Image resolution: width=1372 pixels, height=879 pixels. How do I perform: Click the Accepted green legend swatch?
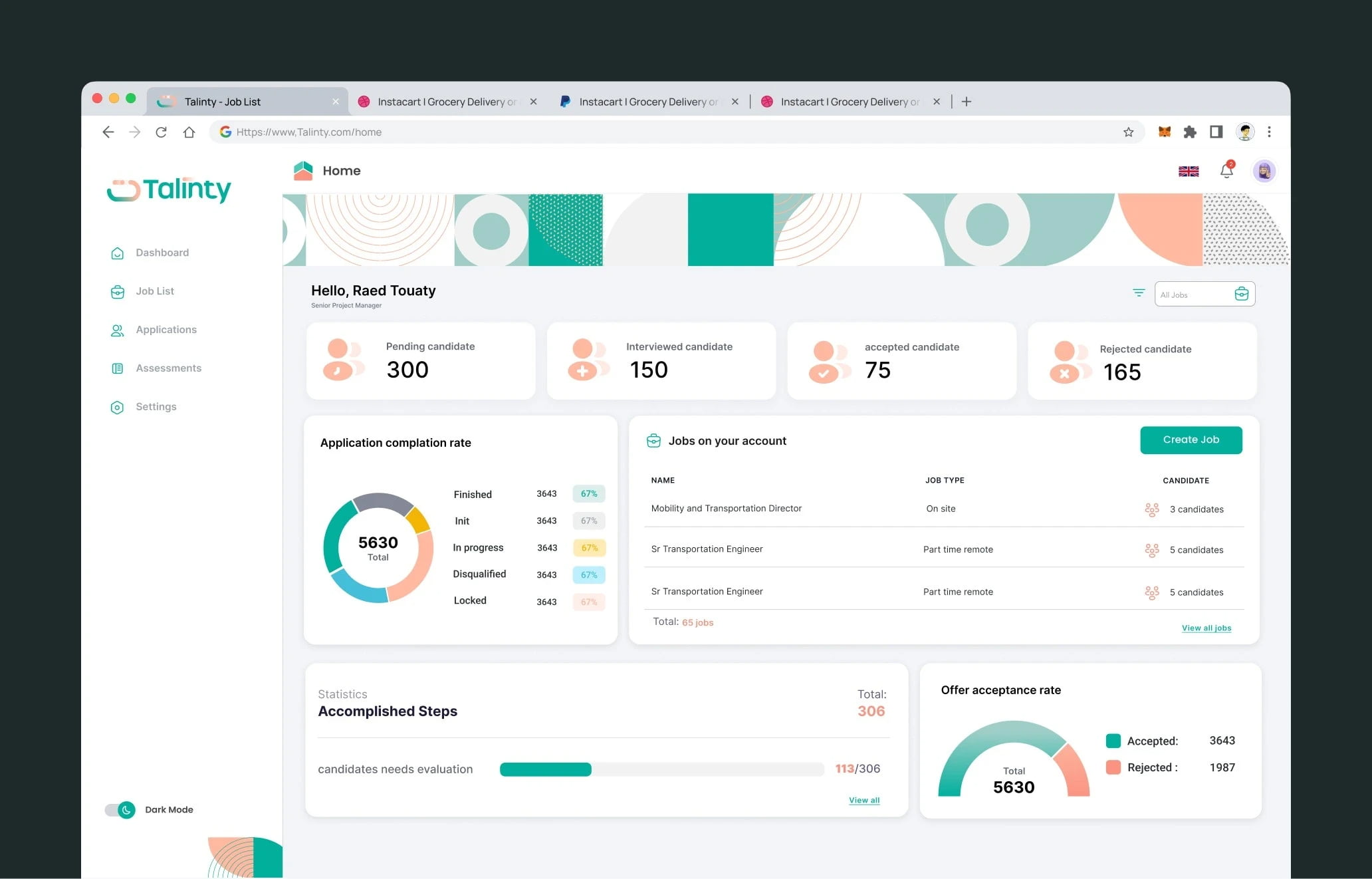pyautogui.click(x=1113, y=741)
